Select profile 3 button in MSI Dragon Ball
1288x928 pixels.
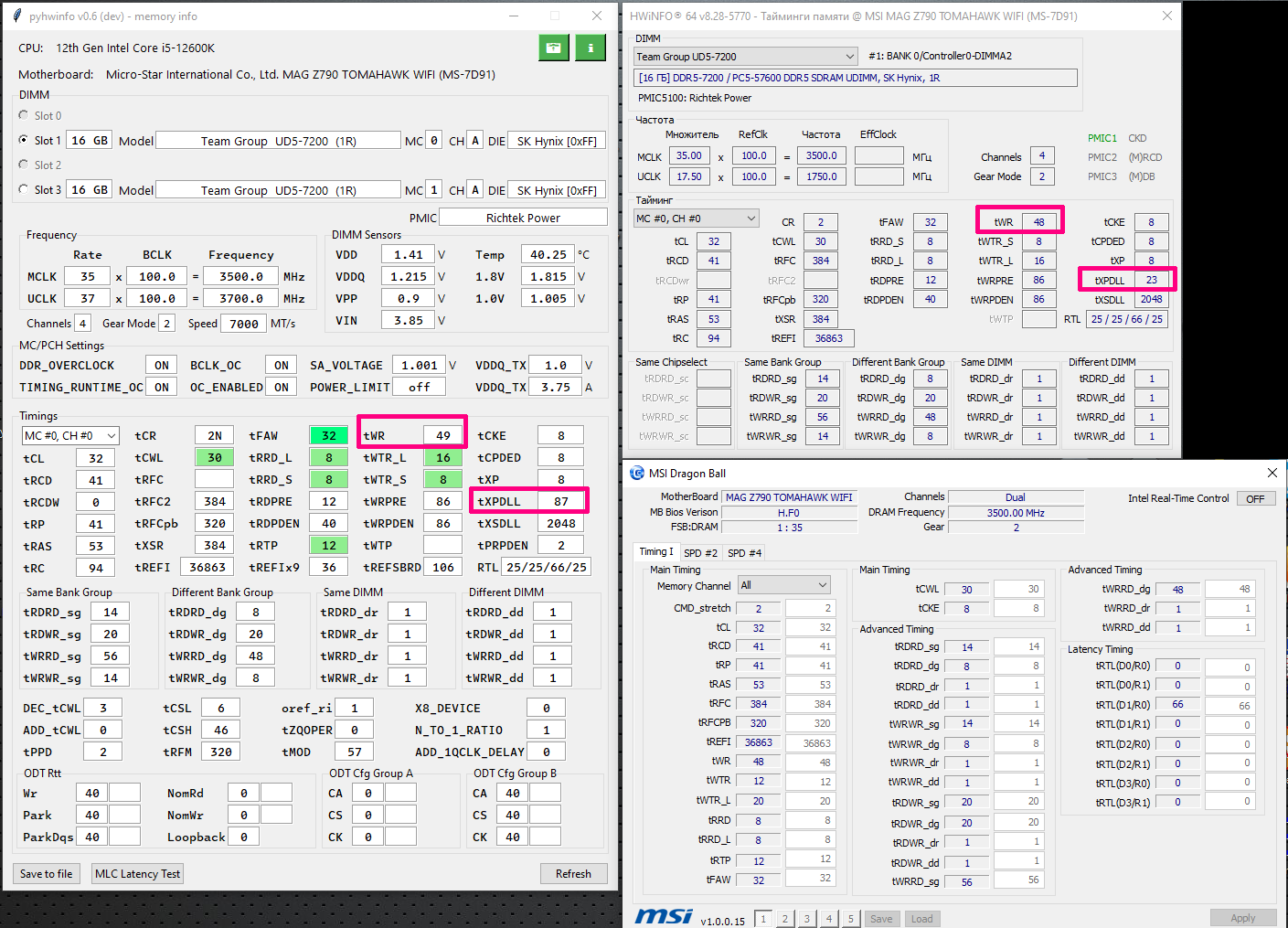(807, 919)
